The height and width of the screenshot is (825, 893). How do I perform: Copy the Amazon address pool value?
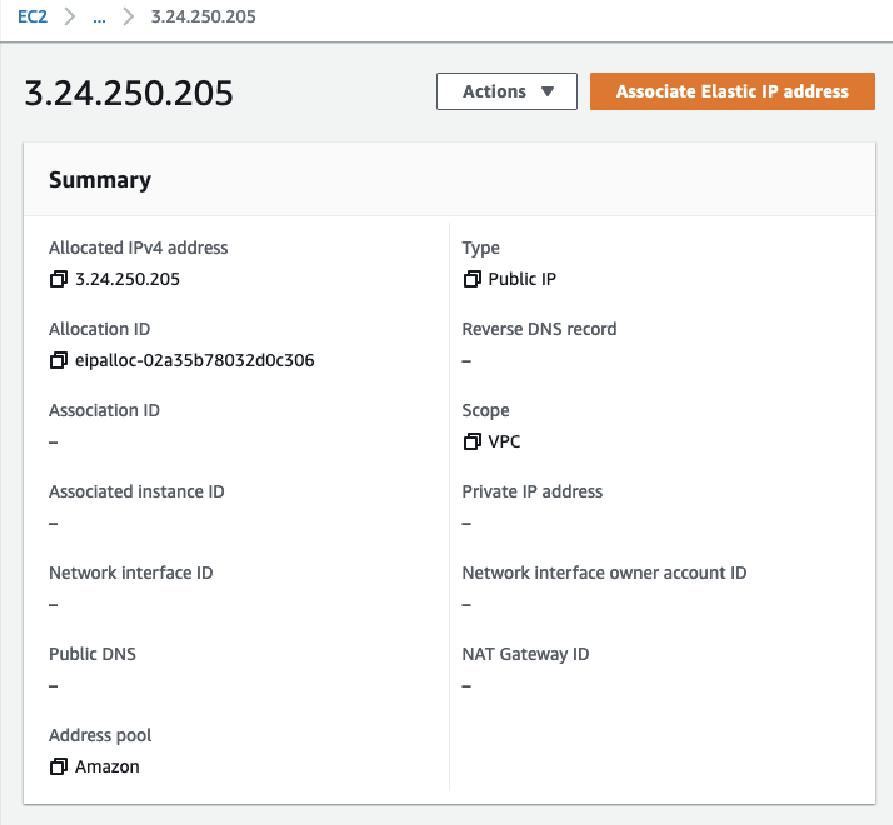tap(59, 767)
